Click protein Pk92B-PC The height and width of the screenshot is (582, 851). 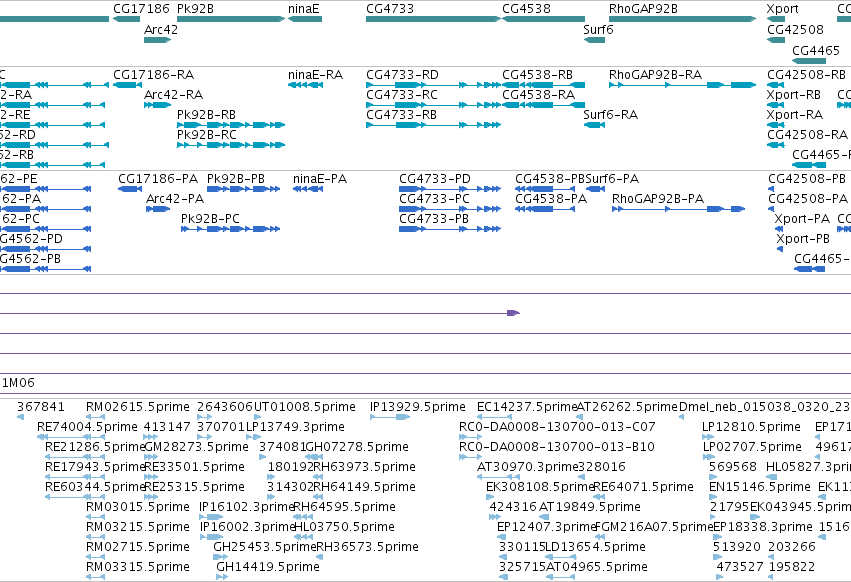point(210,219)
